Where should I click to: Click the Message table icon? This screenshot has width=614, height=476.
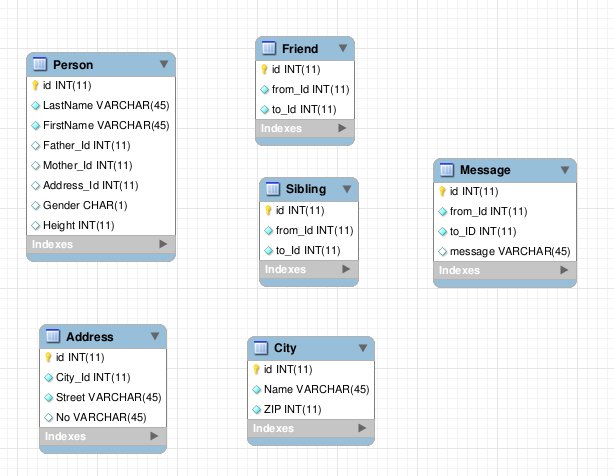coord(447,169)
